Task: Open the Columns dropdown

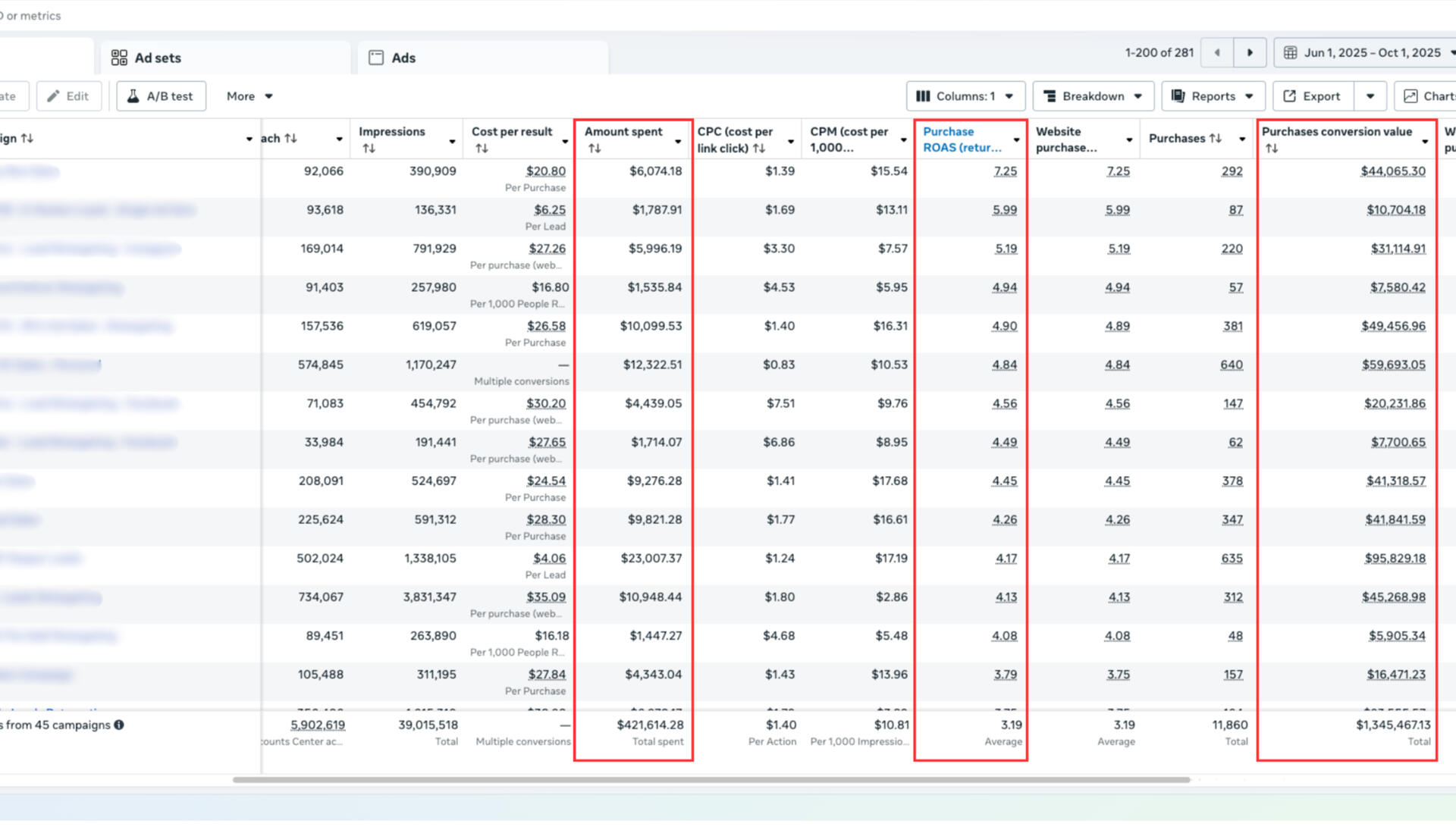Action: 965,96
